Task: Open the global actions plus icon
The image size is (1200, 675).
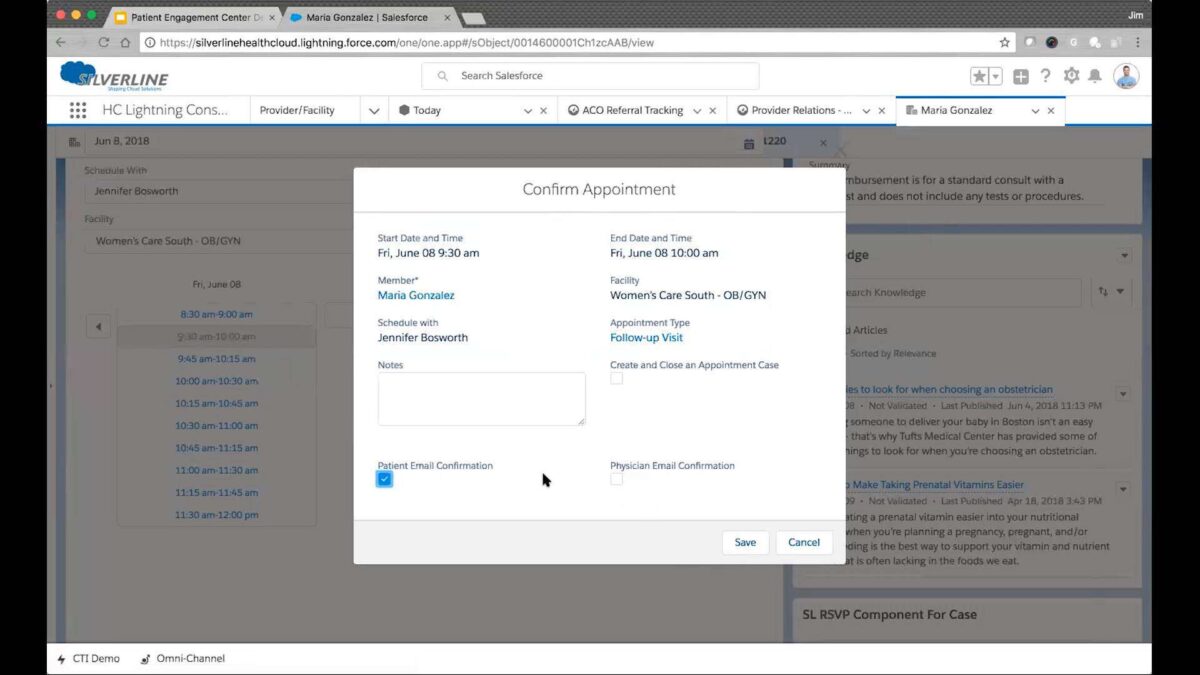Action: click(x=1020, y=76)
